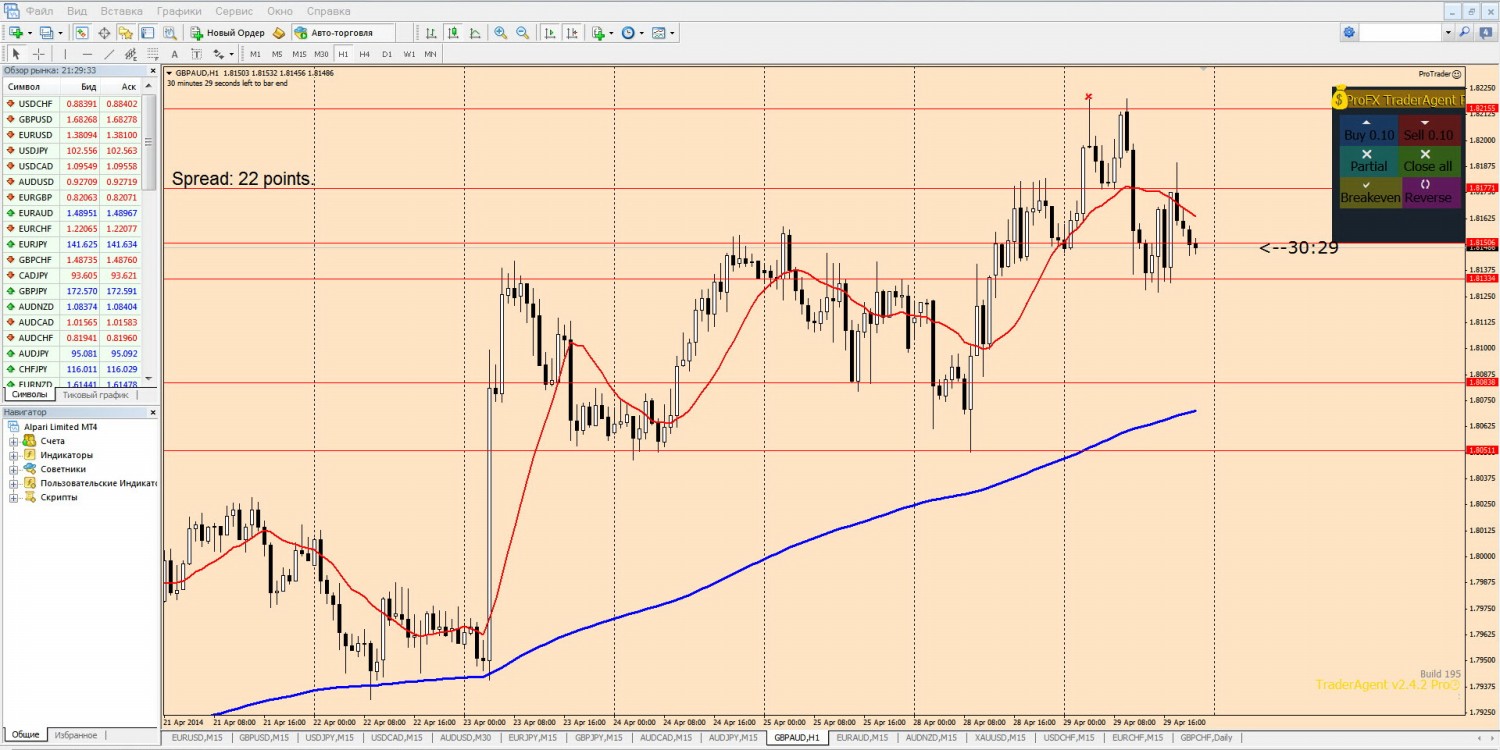Image resolution: width=1500 pixels, height=750 pixels.
Task: Expand the Скрипты tree node
Action: pyautogui.click(x=14, y=497)
